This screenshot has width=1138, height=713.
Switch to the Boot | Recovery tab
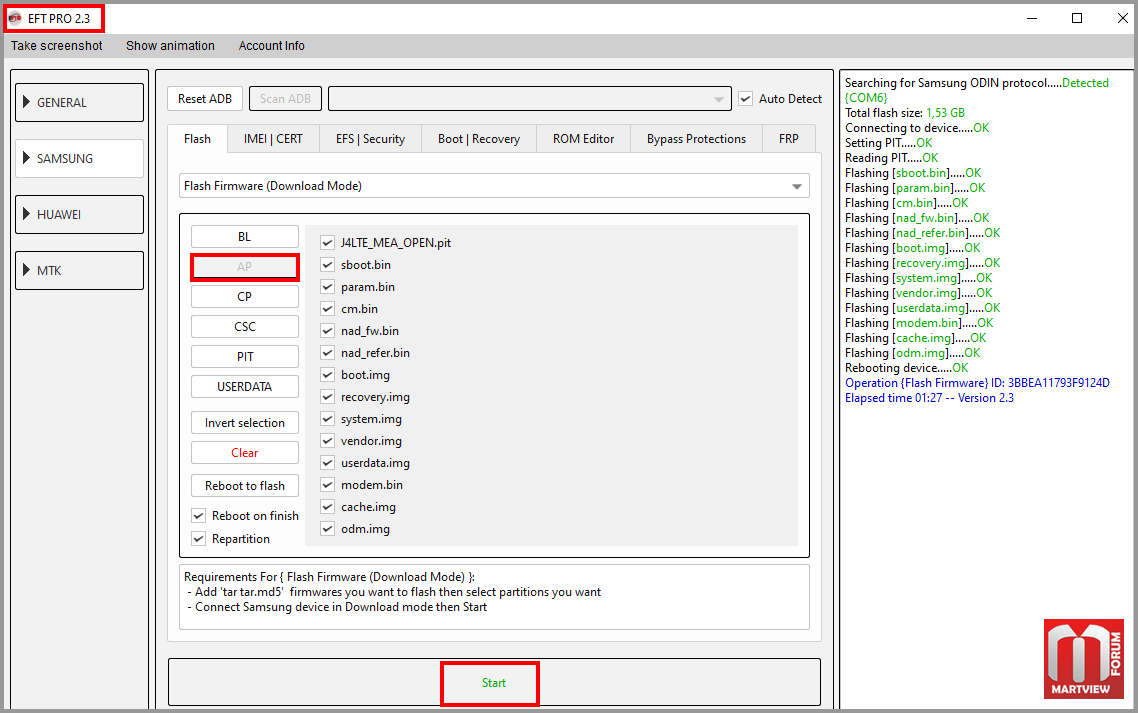[x=479, y=139]
